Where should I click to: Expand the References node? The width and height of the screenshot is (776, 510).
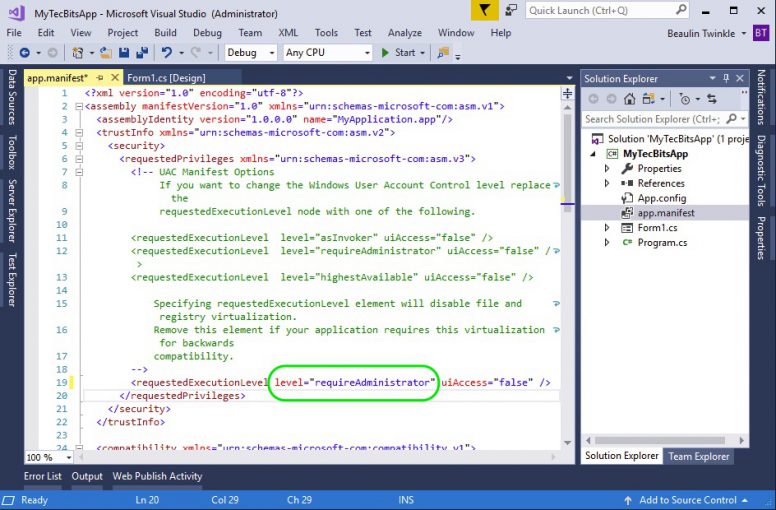point(607,184)
